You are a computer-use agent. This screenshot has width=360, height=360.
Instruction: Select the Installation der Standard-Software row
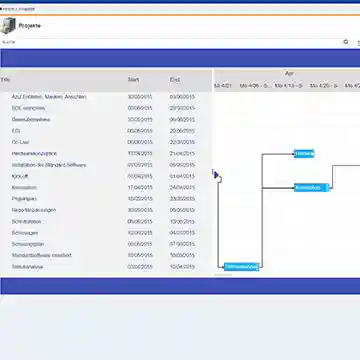106,165
